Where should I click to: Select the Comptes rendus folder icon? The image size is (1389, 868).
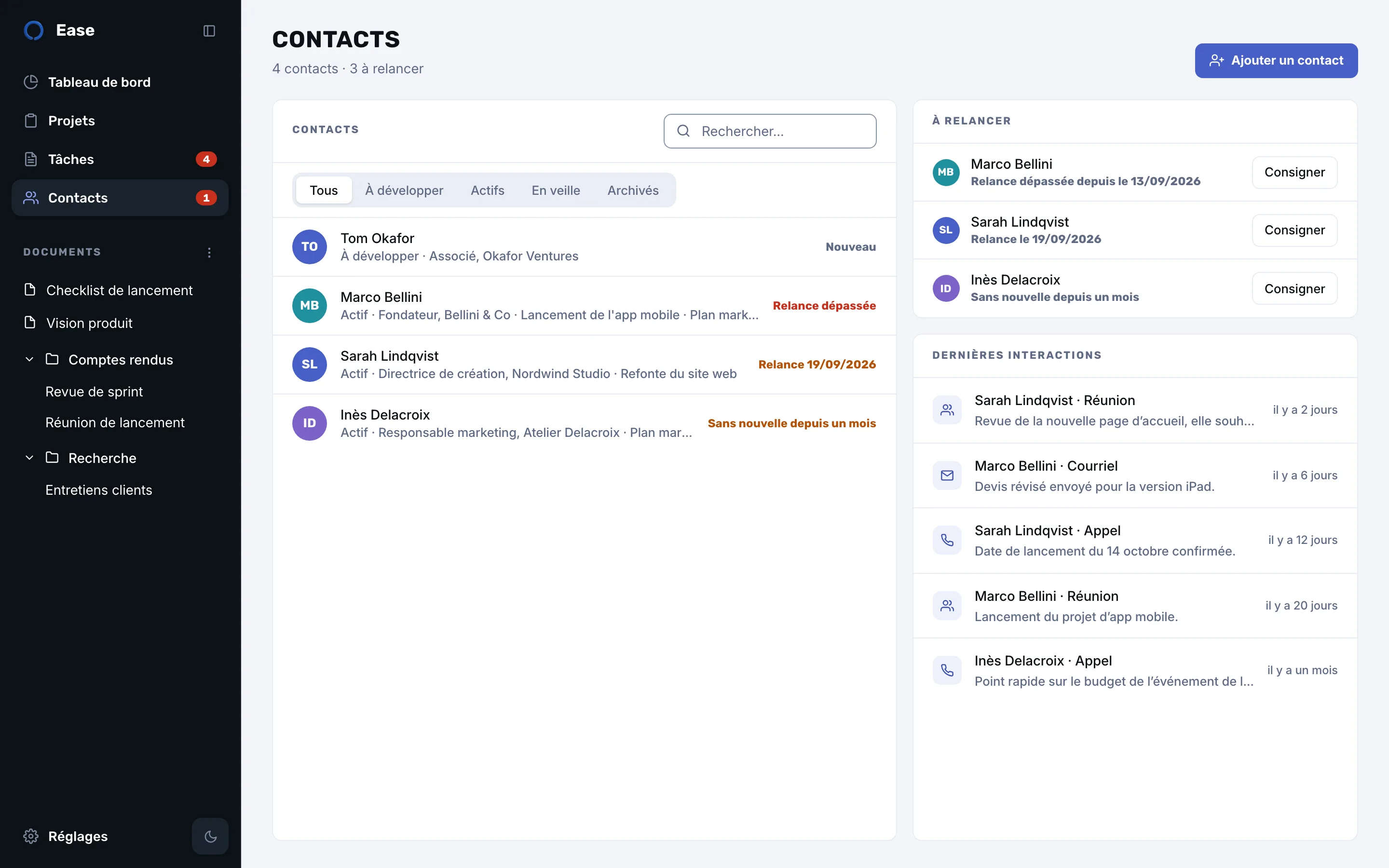(x=52, y=359)
